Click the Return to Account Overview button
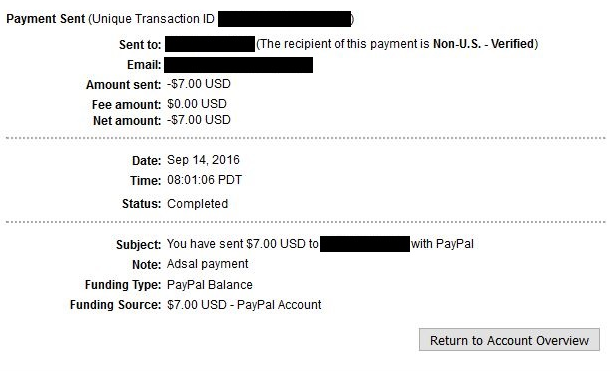 tap(509, 340)
